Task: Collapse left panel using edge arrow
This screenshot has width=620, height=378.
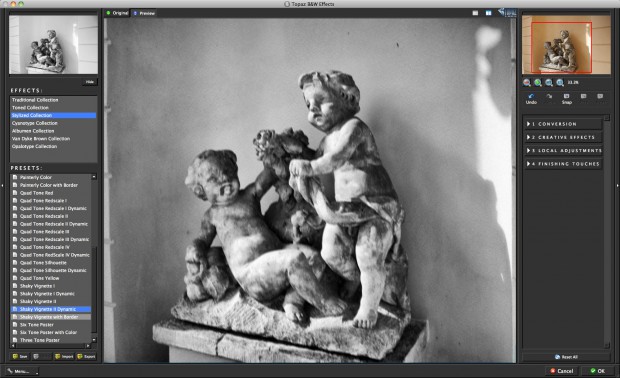Action: pos(2,185)
